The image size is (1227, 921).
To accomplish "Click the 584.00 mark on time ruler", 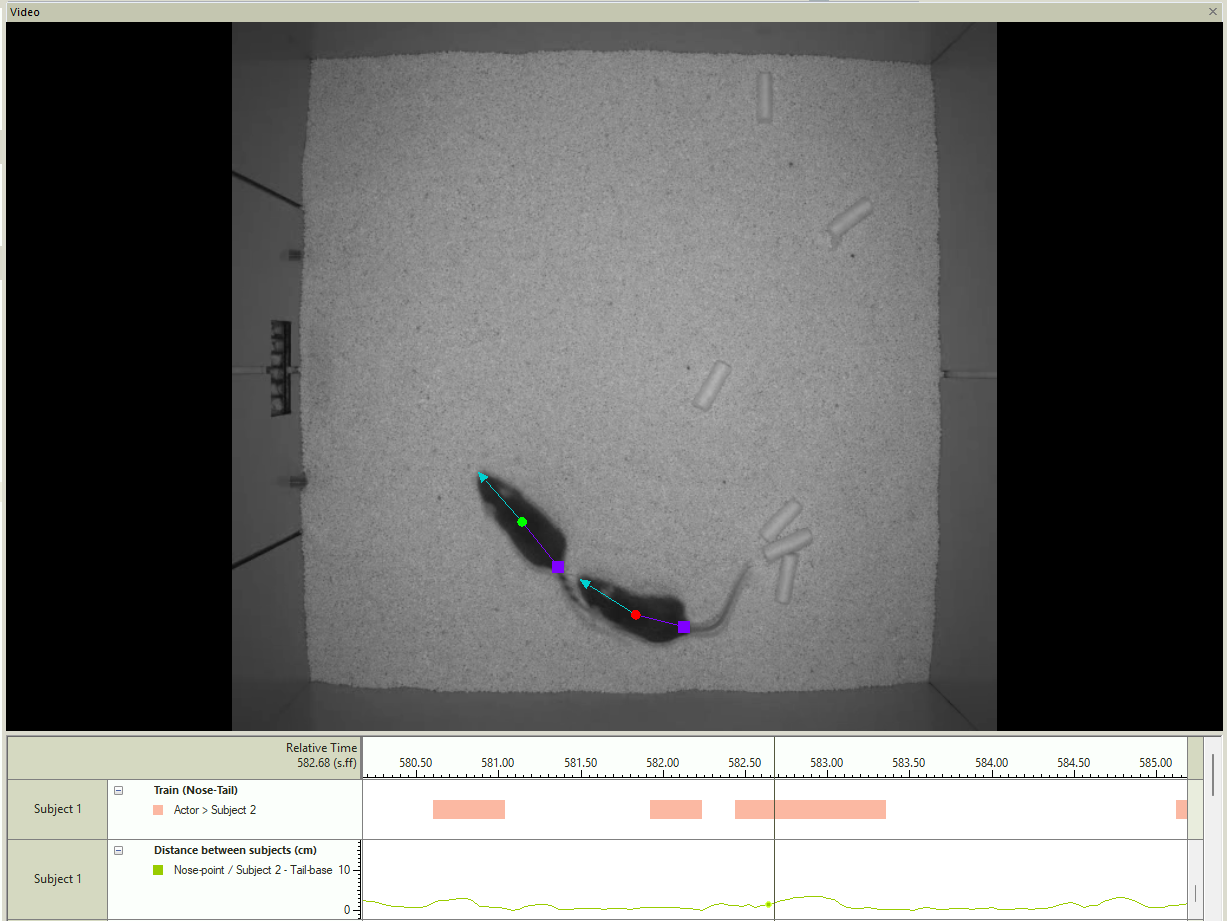I will [991, 764].
